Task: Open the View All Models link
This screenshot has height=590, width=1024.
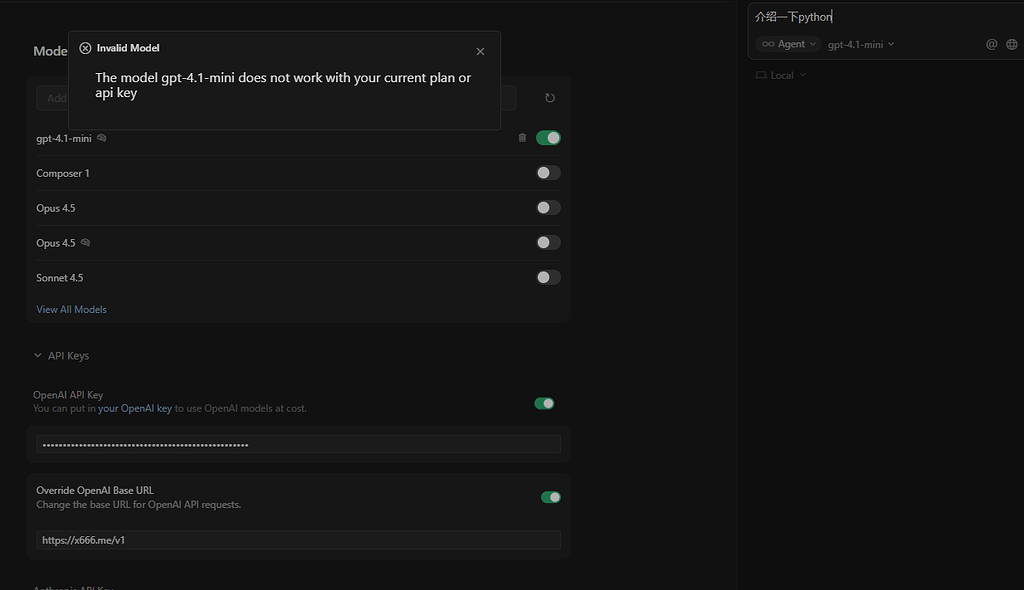Action: pyautogui.click(x=71, y=309)
